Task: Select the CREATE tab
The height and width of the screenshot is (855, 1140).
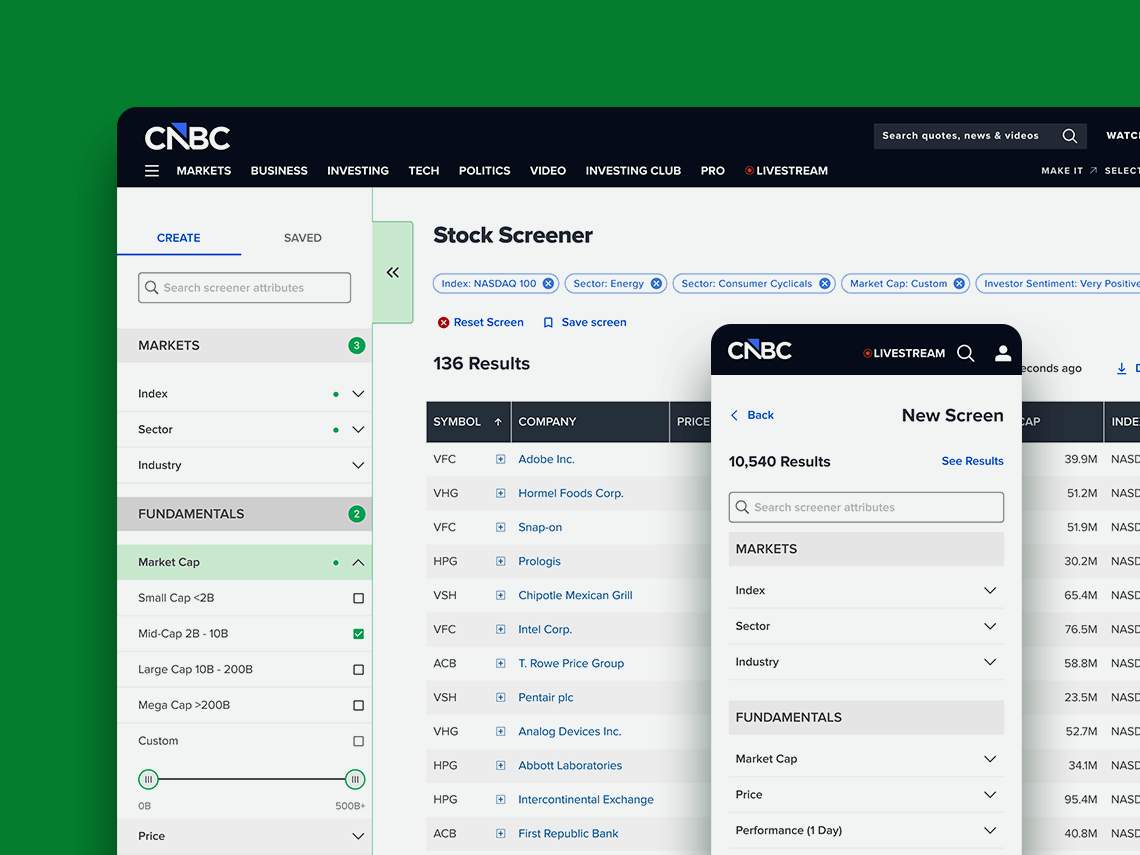Action: (x=178, y=238)
